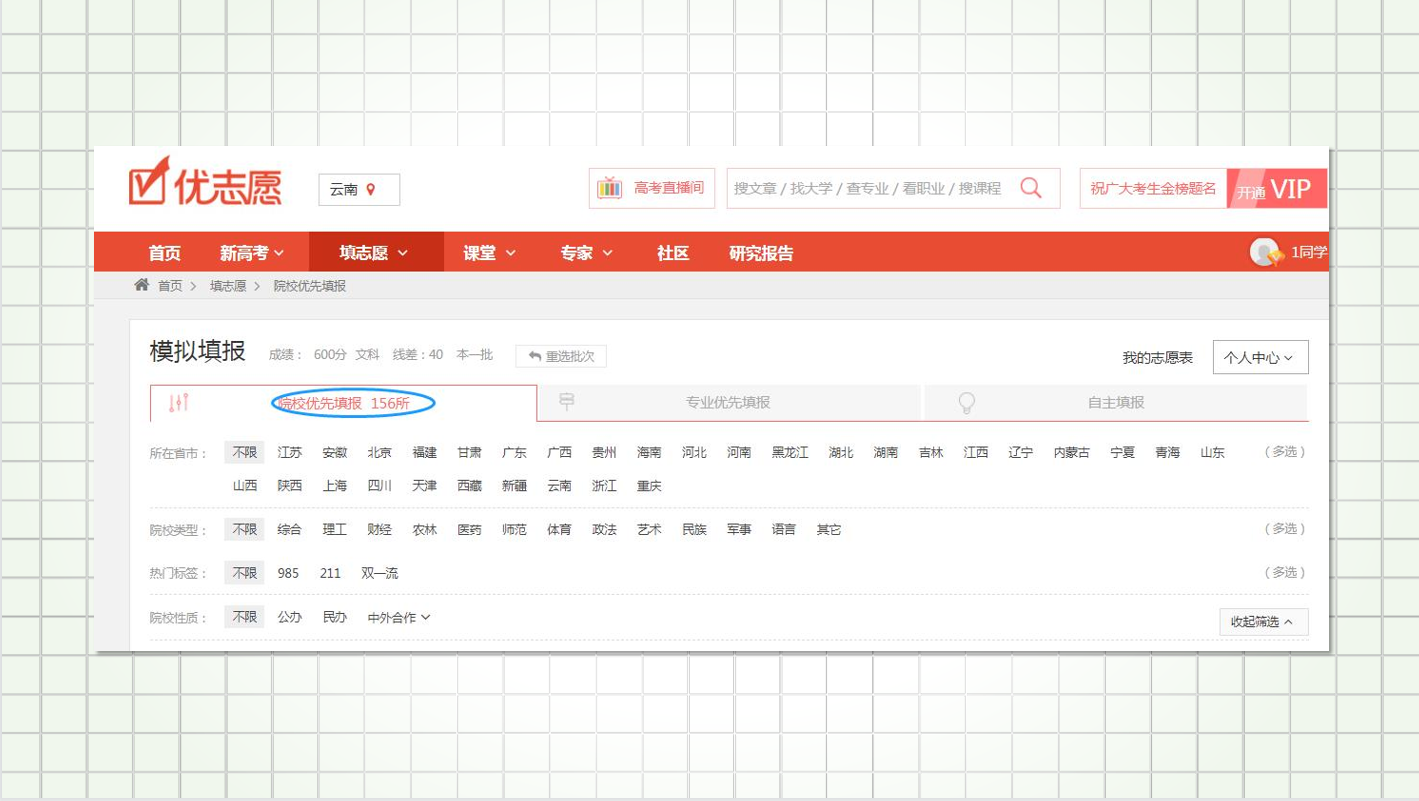The height and width of the screenshot is (801, 1419).
Task: Choose 公办 for school nature
Action: coord(289,617)
